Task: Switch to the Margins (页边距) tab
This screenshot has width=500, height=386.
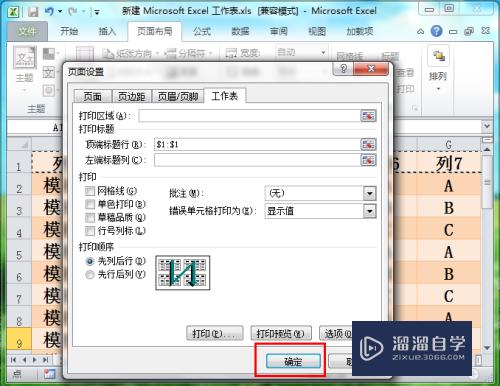Action: (x=132, y=96)
